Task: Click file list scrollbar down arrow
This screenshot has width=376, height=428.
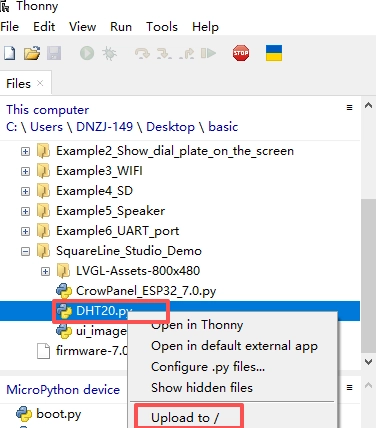Action: click(368, 362)
